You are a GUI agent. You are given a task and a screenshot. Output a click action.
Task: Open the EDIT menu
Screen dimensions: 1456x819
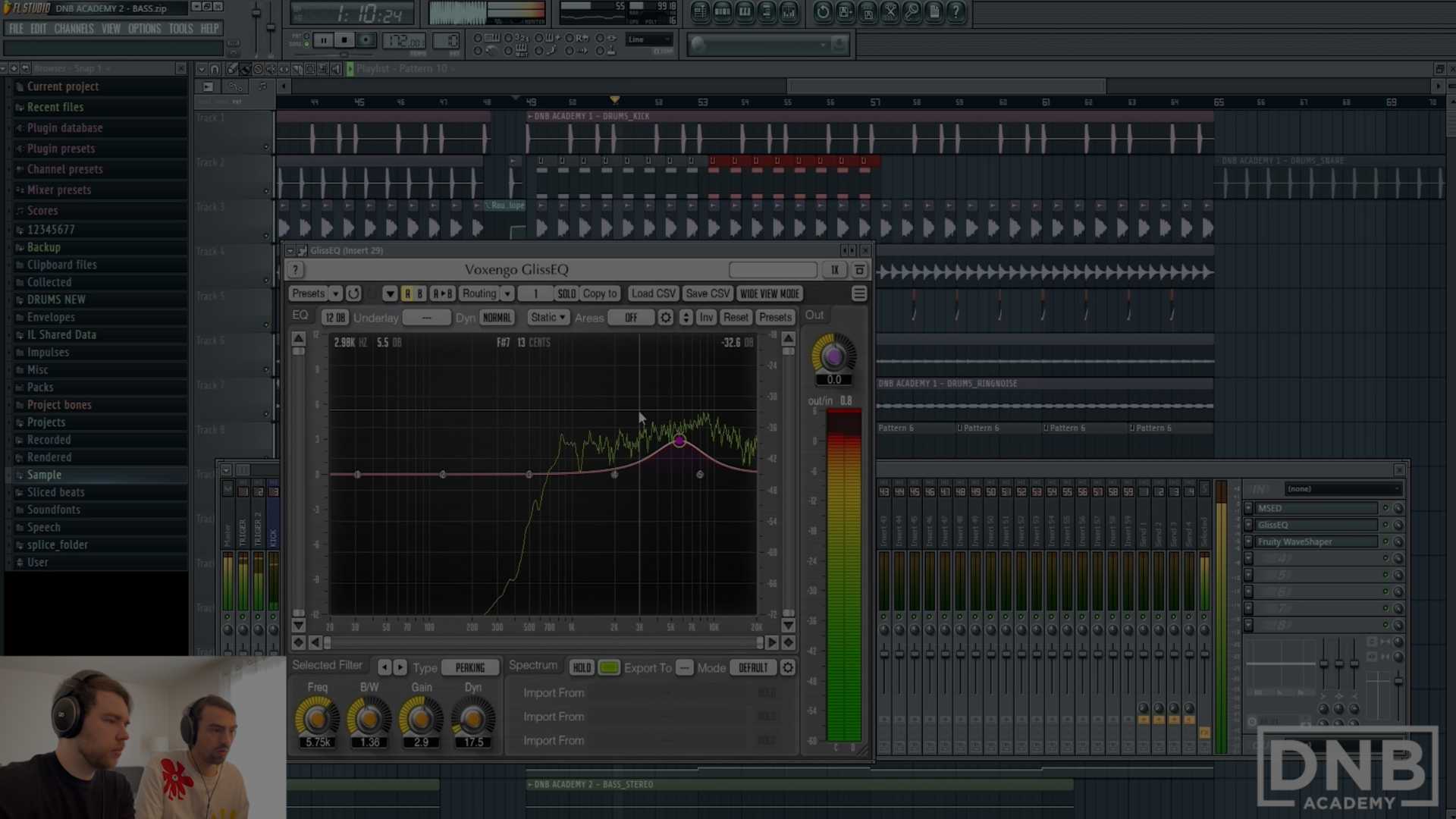click(39, 29)
